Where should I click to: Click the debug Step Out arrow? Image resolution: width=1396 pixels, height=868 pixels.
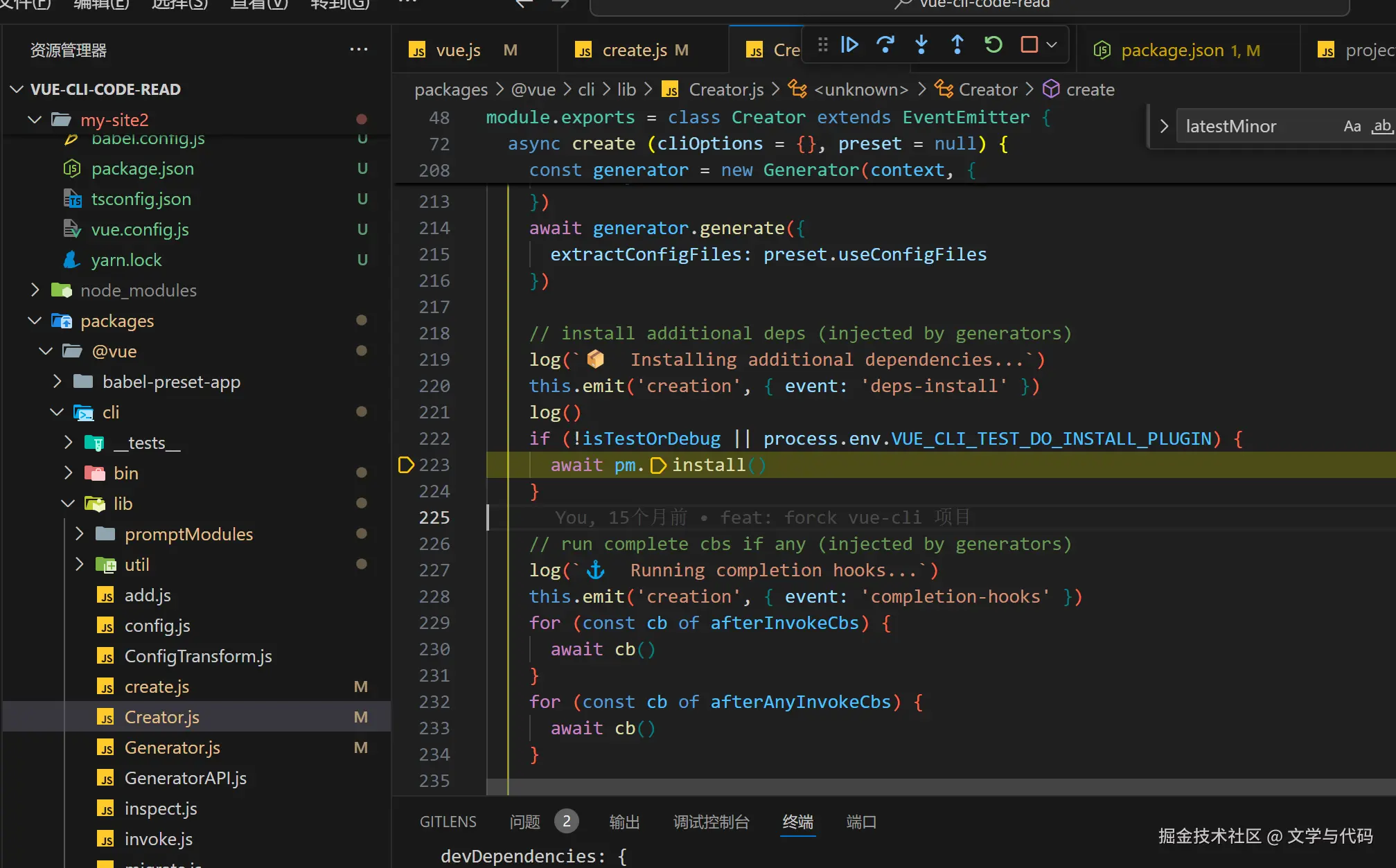[x=957, y=45]
